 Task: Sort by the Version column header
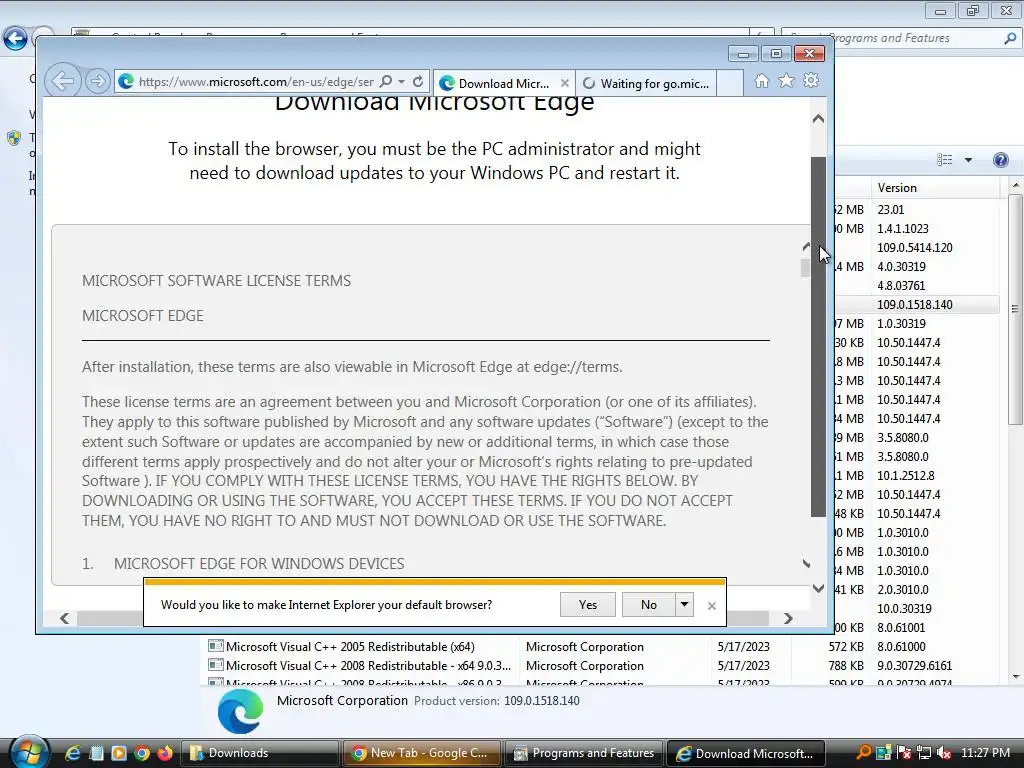click(935, 188)
